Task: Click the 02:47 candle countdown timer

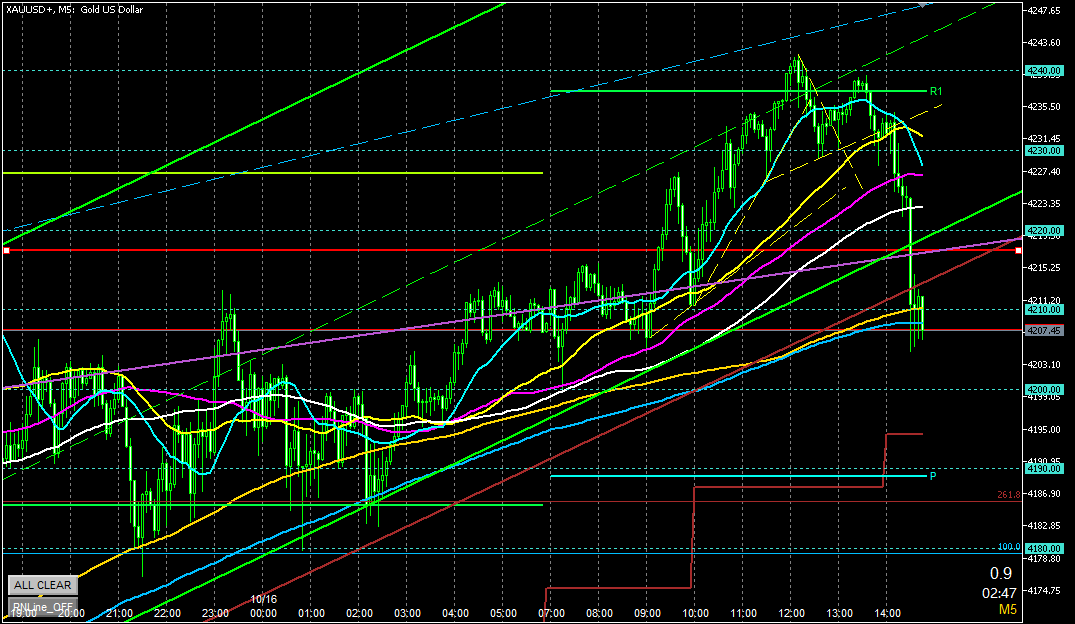Action: coord(1000,592)
